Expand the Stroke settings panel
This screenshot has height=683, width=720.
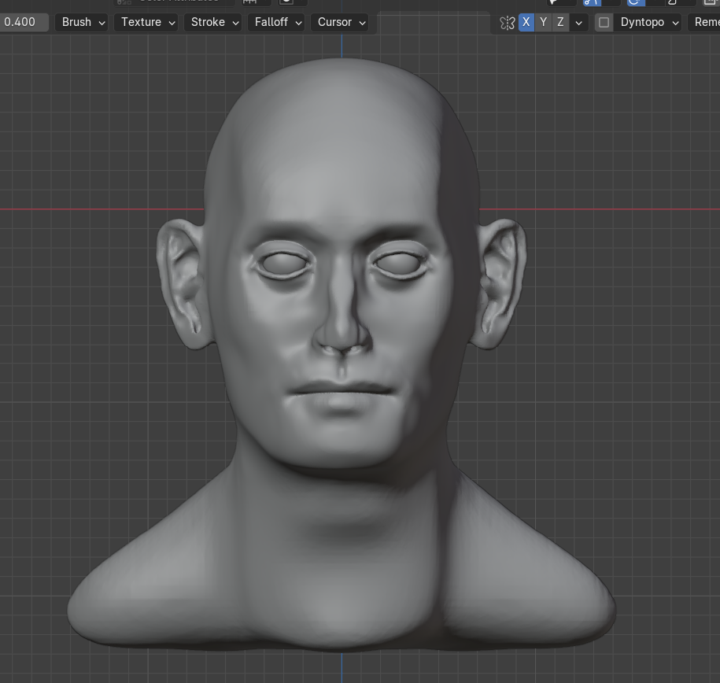click(214, 22)
